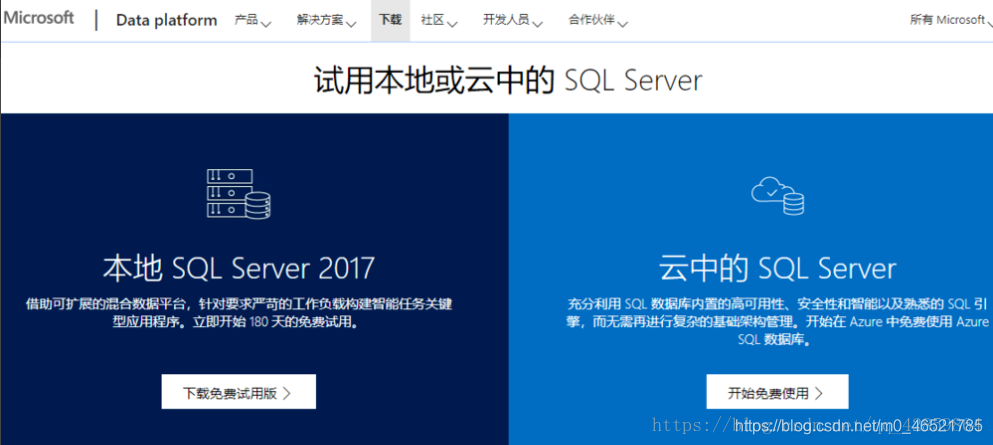Open the Data platform home link
The height and width of the screenshot is (445, 993).
coord(167,20)
